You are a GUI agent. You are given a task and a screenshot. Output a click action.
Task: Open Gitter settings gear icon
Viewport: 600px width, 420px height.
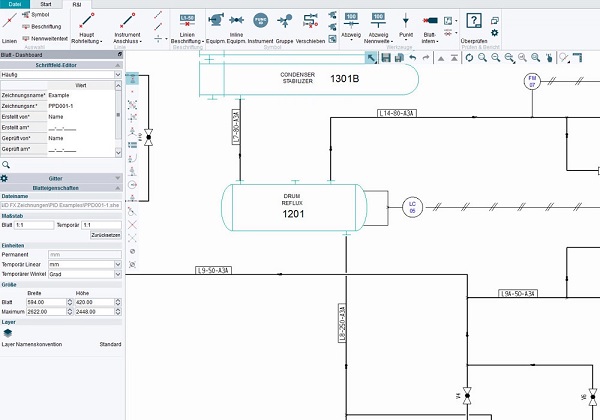[4, 178]
